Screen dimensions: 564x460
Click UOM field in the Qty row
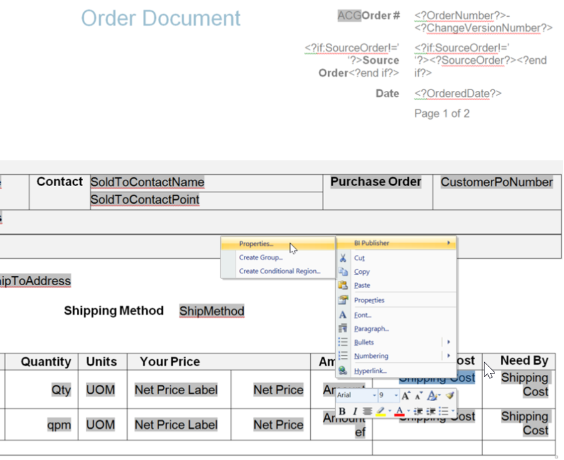pyautogui.click(x=100, y=390)
